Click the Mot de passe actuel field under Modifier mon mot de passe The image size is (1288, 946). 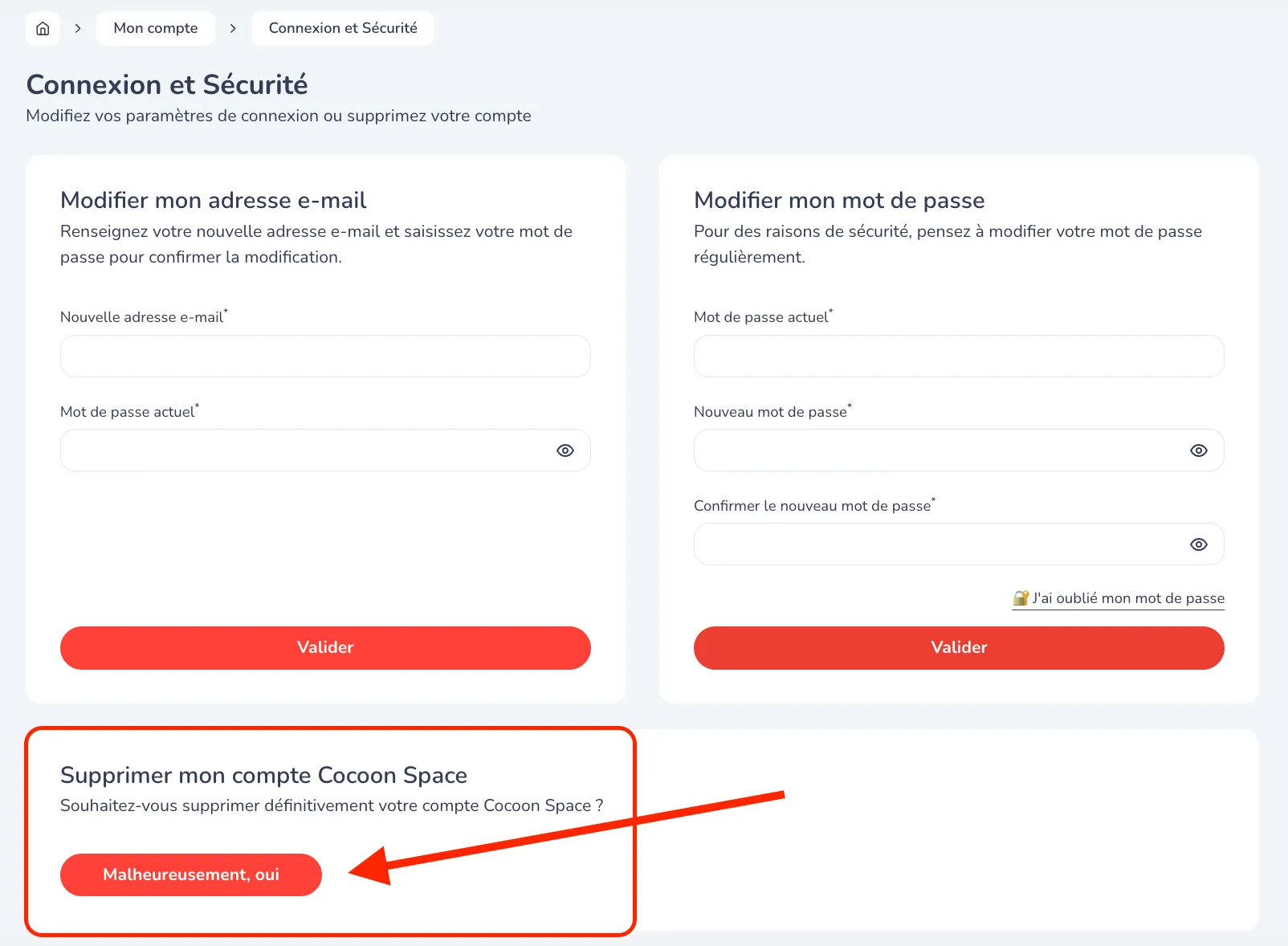click(x=959, y=357)
